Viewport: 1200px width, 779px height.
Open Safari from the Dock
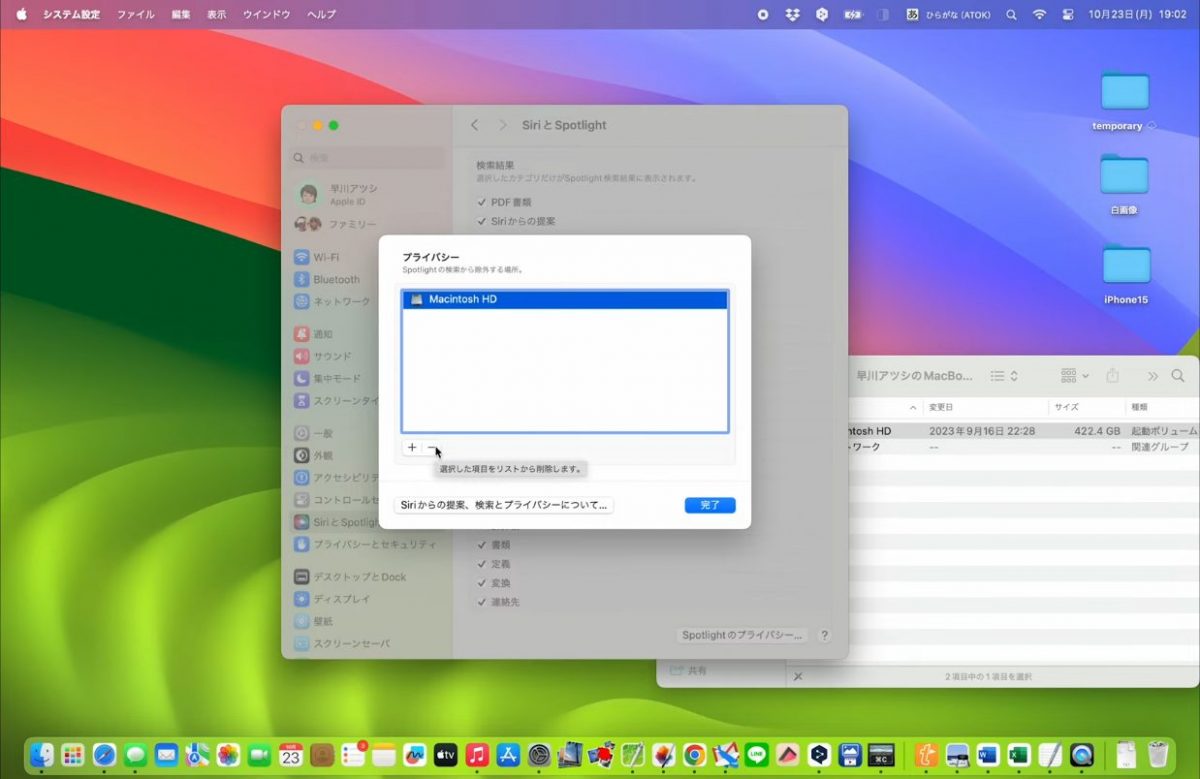pyautogui.click(x=104, y=755)
